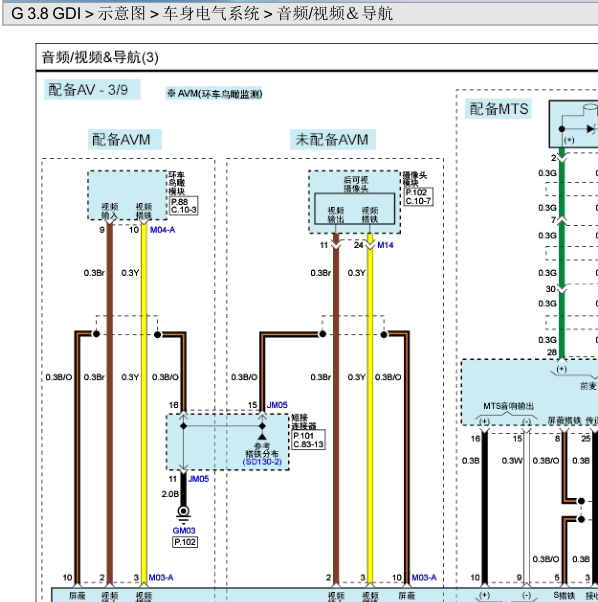Click the 0.3W wire label

tap(512, 461)
